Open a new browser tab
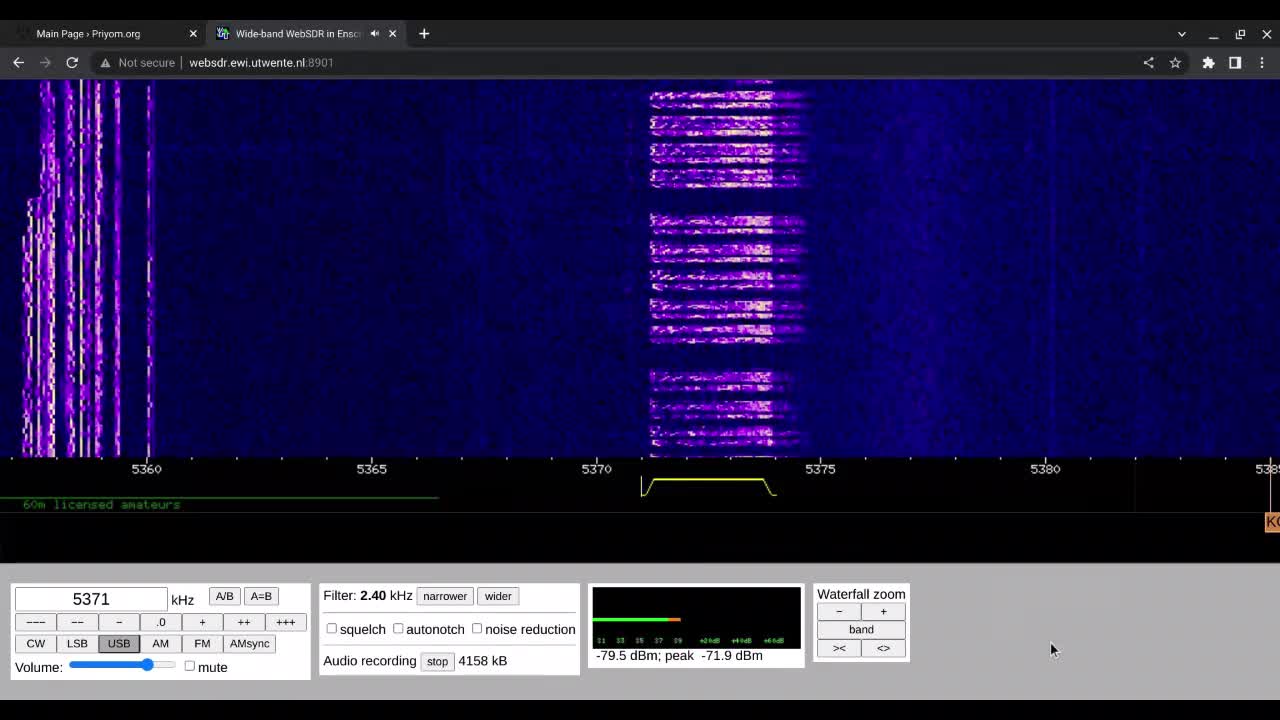1280x720 pixels. point(424,33)
